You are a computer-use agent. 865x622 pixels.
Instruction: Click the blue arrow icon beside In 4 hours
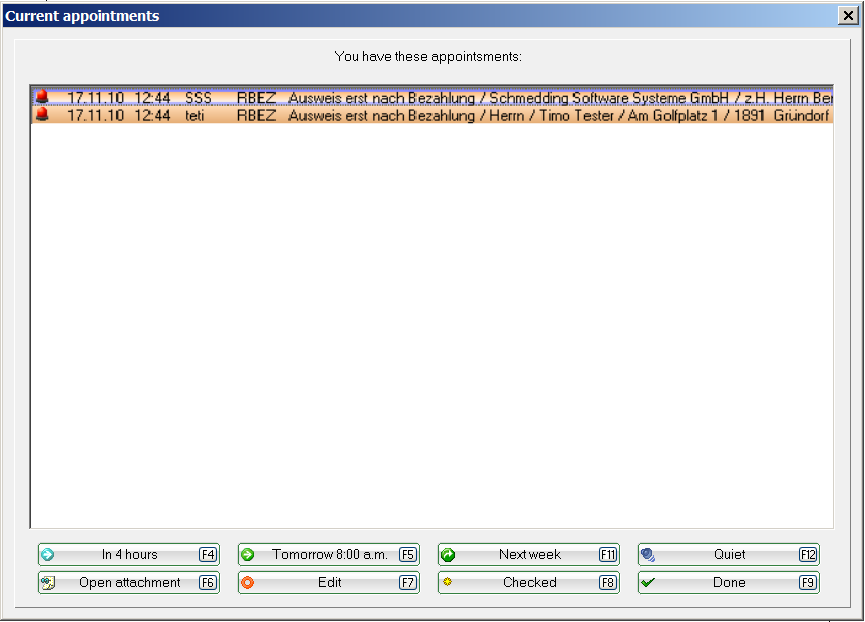pos(48,555)
